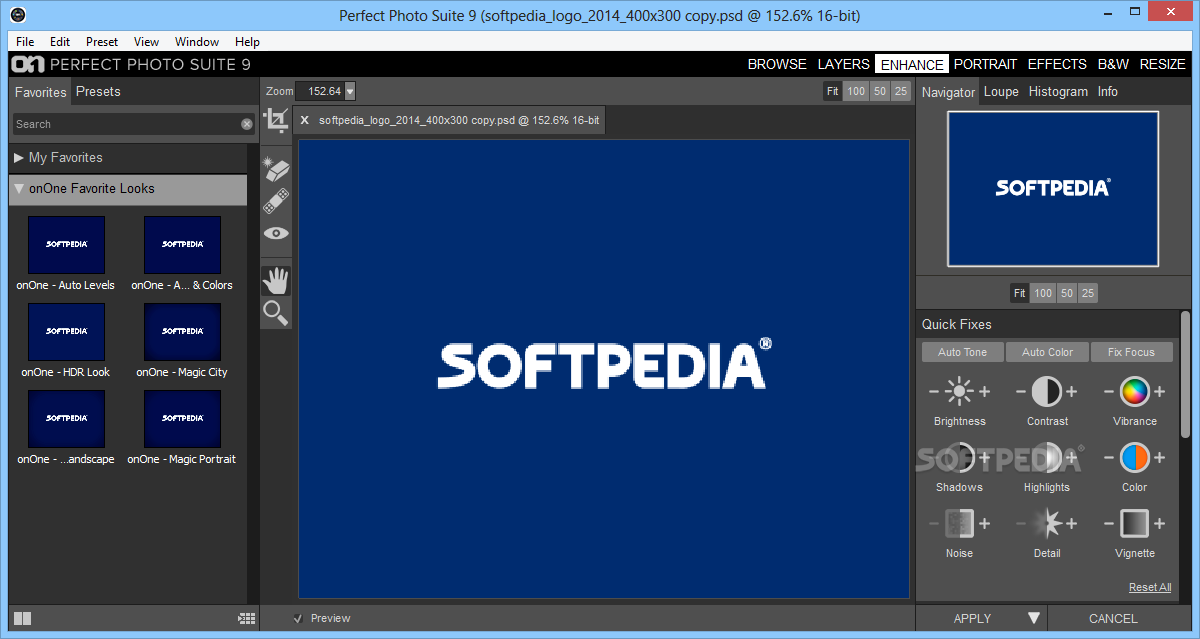
Task: Select the Perfect Eraser tool
Action: coord(275,167)
